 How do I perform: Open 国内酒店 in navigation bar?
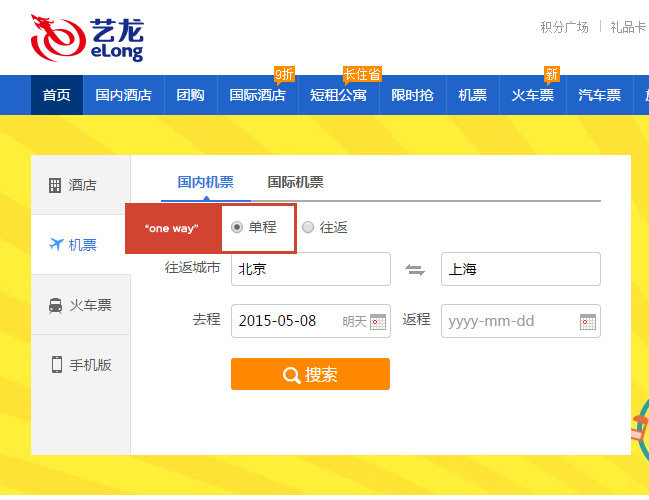coord(123,95)
